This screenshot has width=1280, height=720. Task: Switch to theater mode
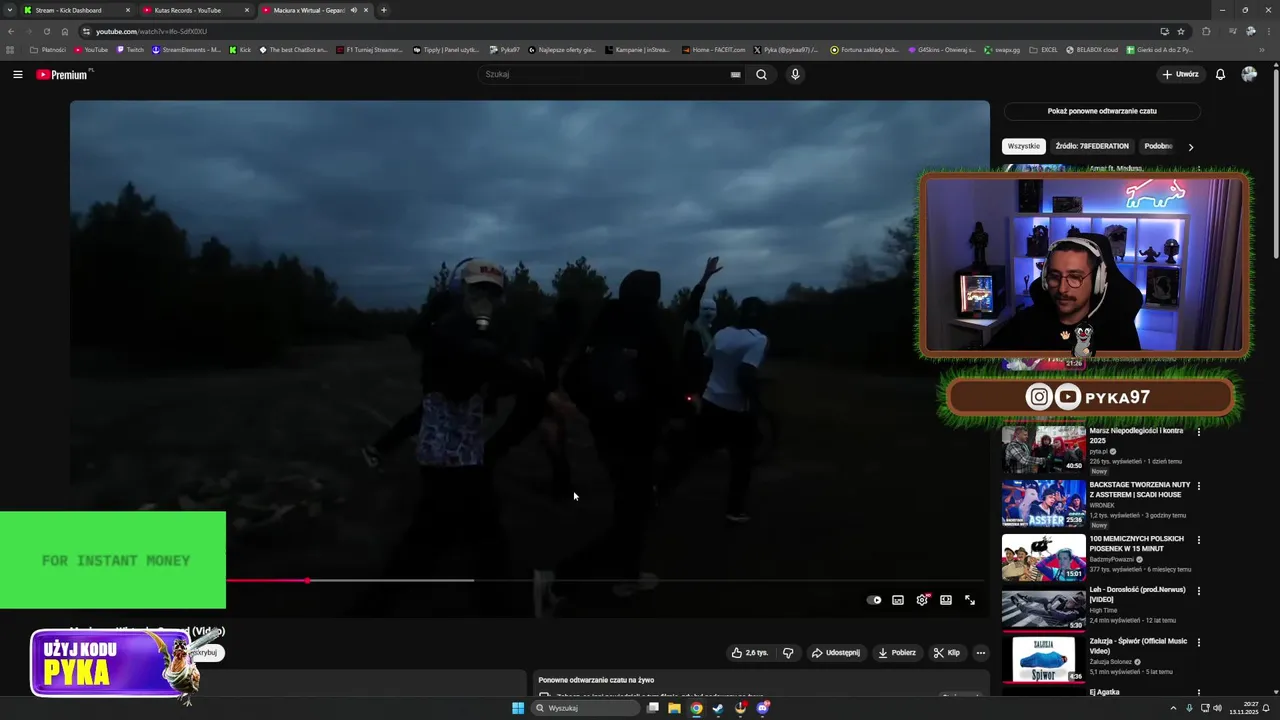click(x=946, y=600)
